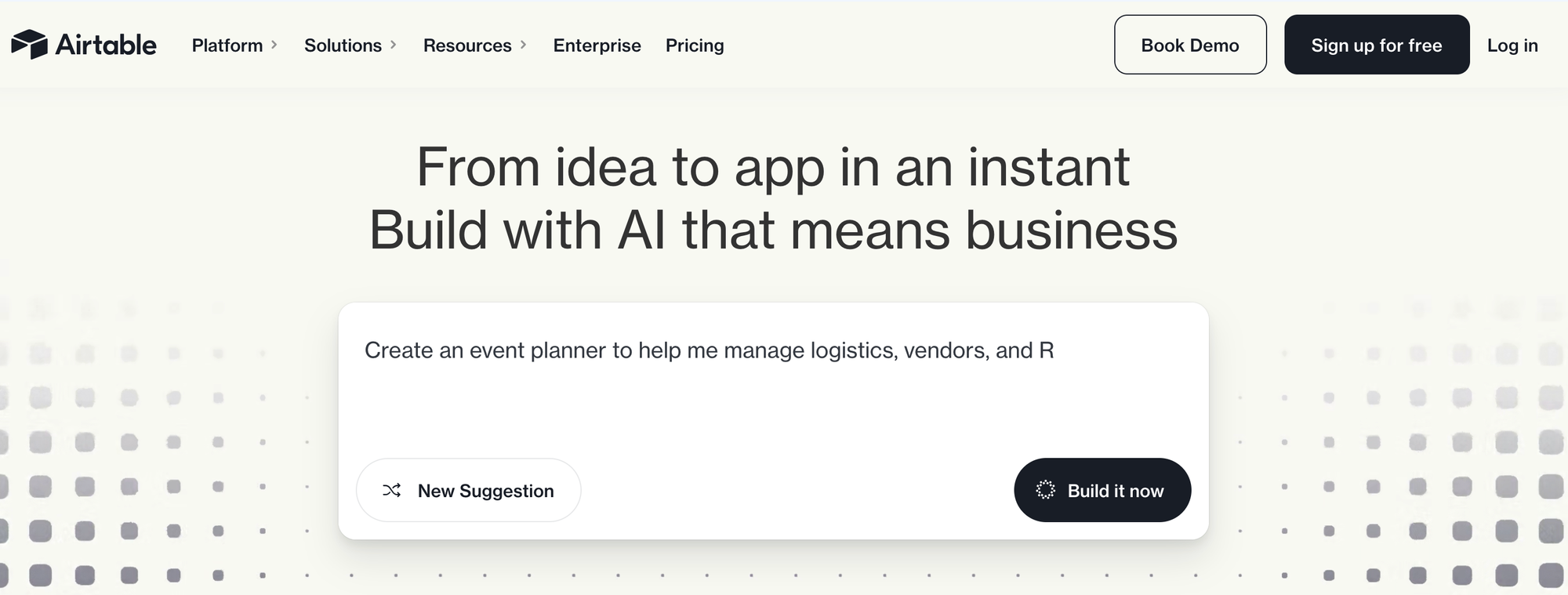
Task: Go to the Enterprise page
Action: coord(597,45)
